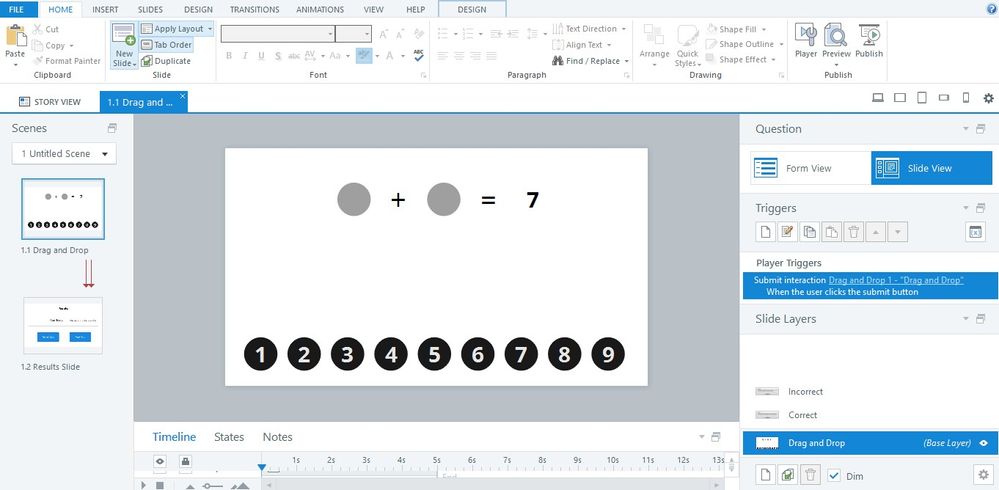
Task: Toggle the Dim checkbox for slide layers
Action: tap(835, 476)
